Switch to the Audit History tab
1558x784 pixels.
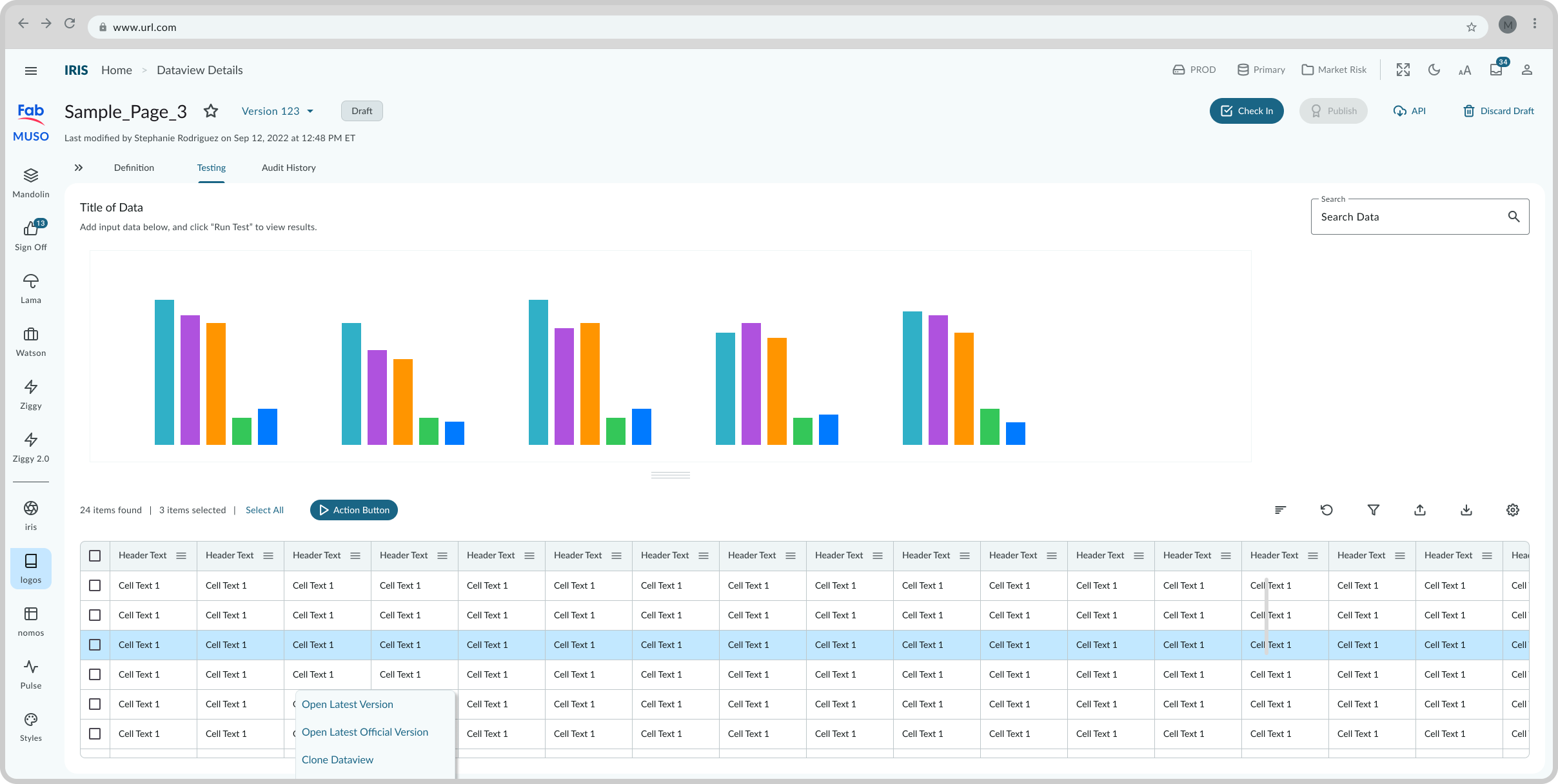click(x=288, y=168)
